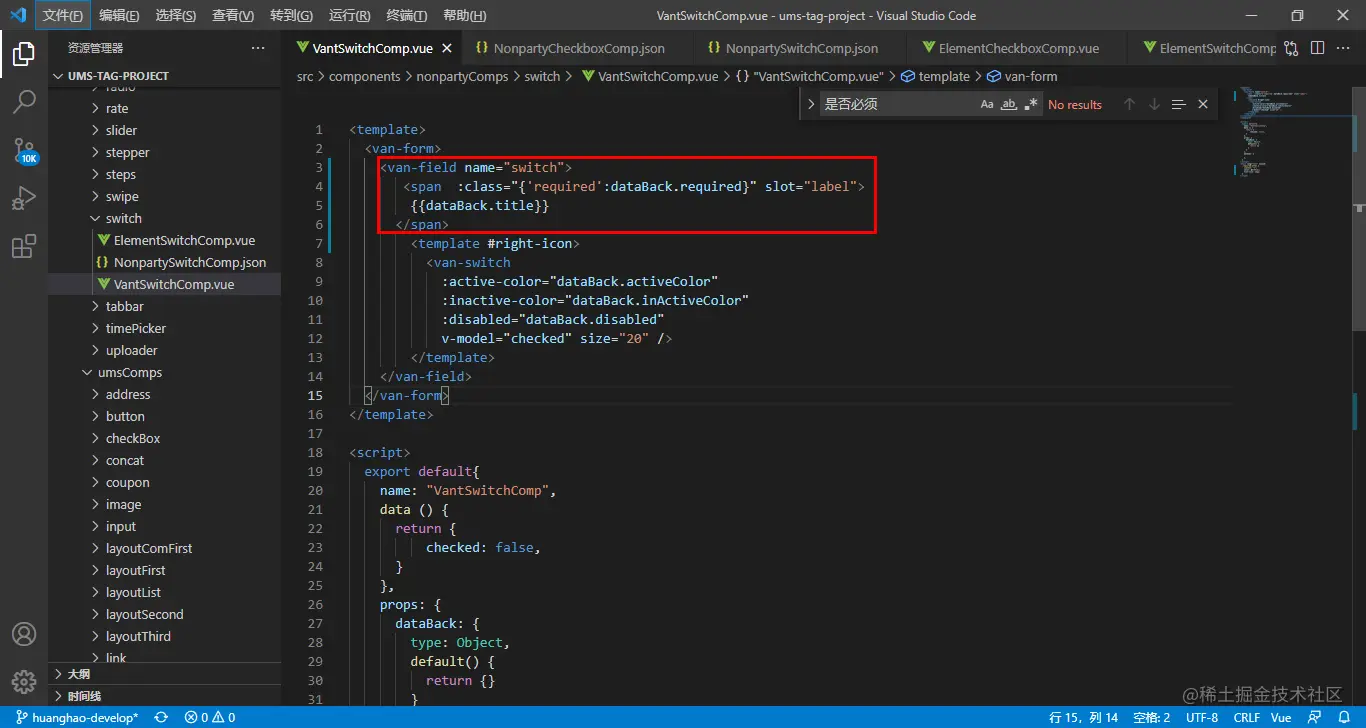Open explorer more actions ellipsis
1366x728 pixels.
258,48
